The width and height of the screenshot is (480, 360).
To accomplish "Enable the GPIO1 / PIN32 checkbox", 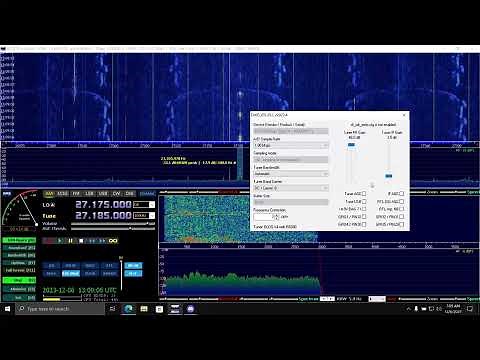I will pyautogui.click(x=364, y=217).
